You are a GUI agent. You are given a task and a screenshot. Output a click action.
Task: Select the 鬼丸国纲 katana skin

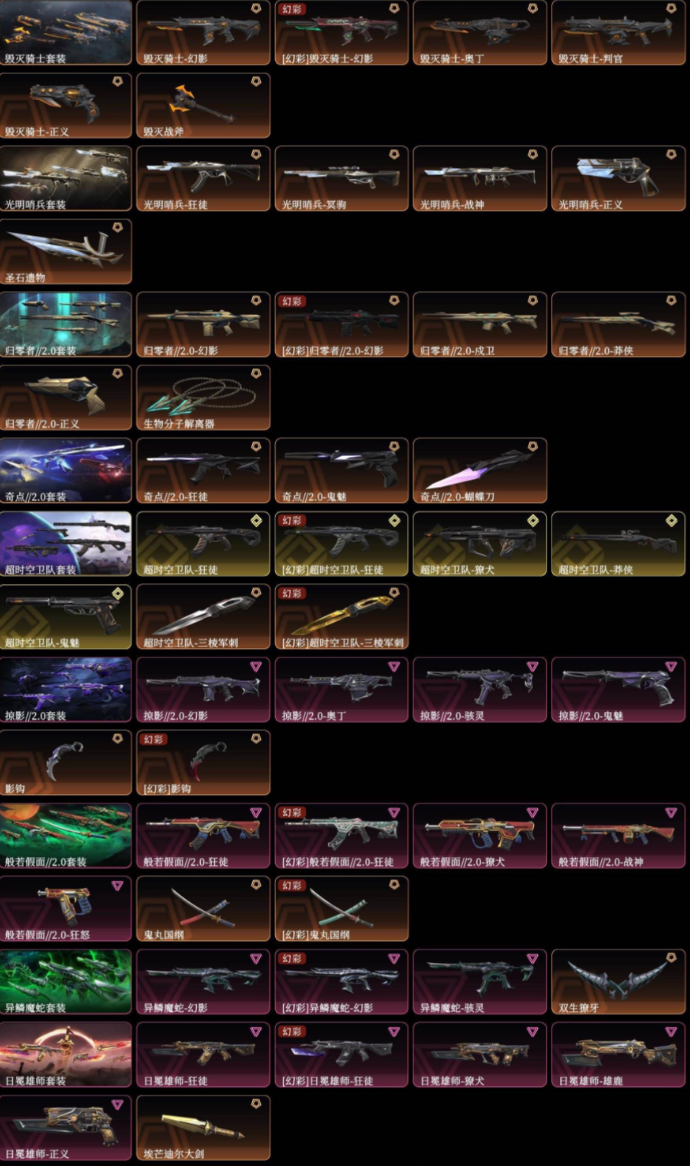[203, 909]
